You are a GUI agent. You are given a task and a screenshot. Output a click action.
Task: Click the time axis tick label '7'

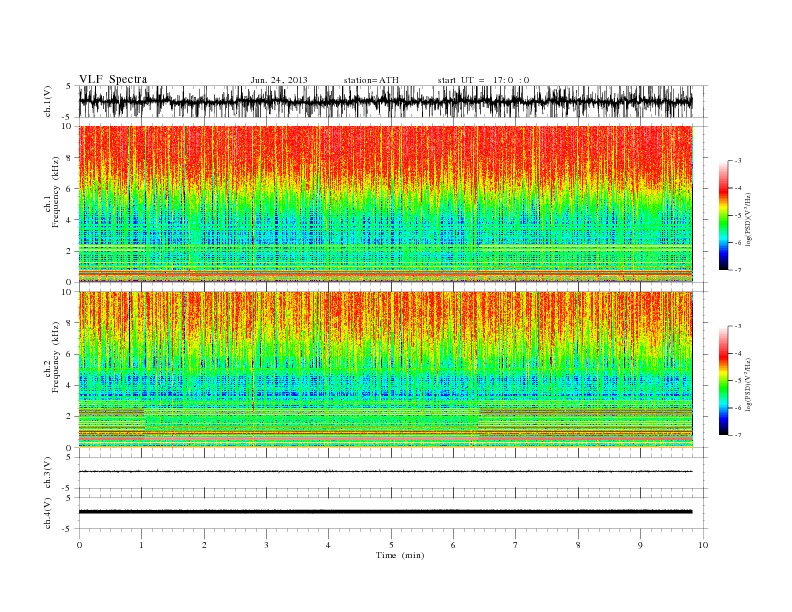516,545
